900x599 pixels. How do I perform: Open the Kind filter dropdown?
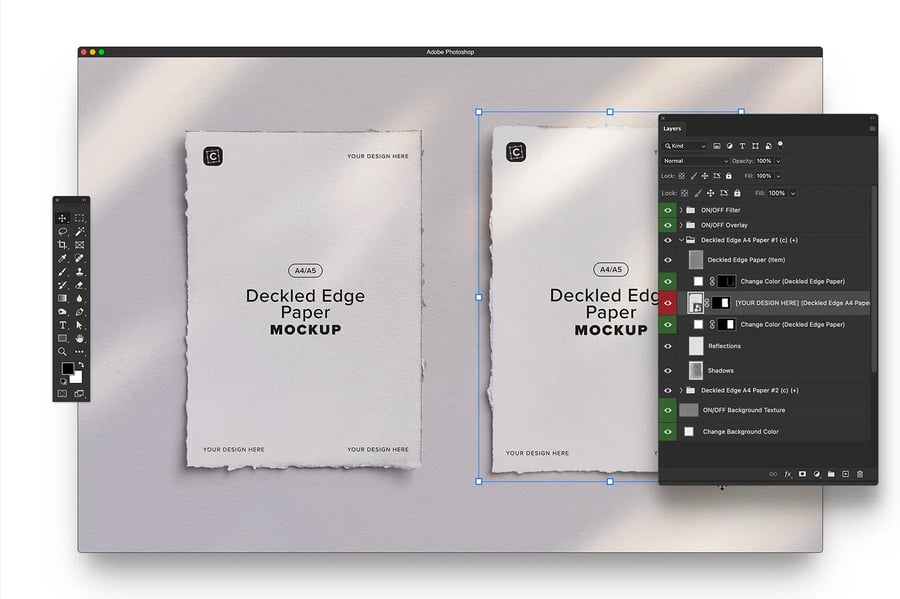685,146
